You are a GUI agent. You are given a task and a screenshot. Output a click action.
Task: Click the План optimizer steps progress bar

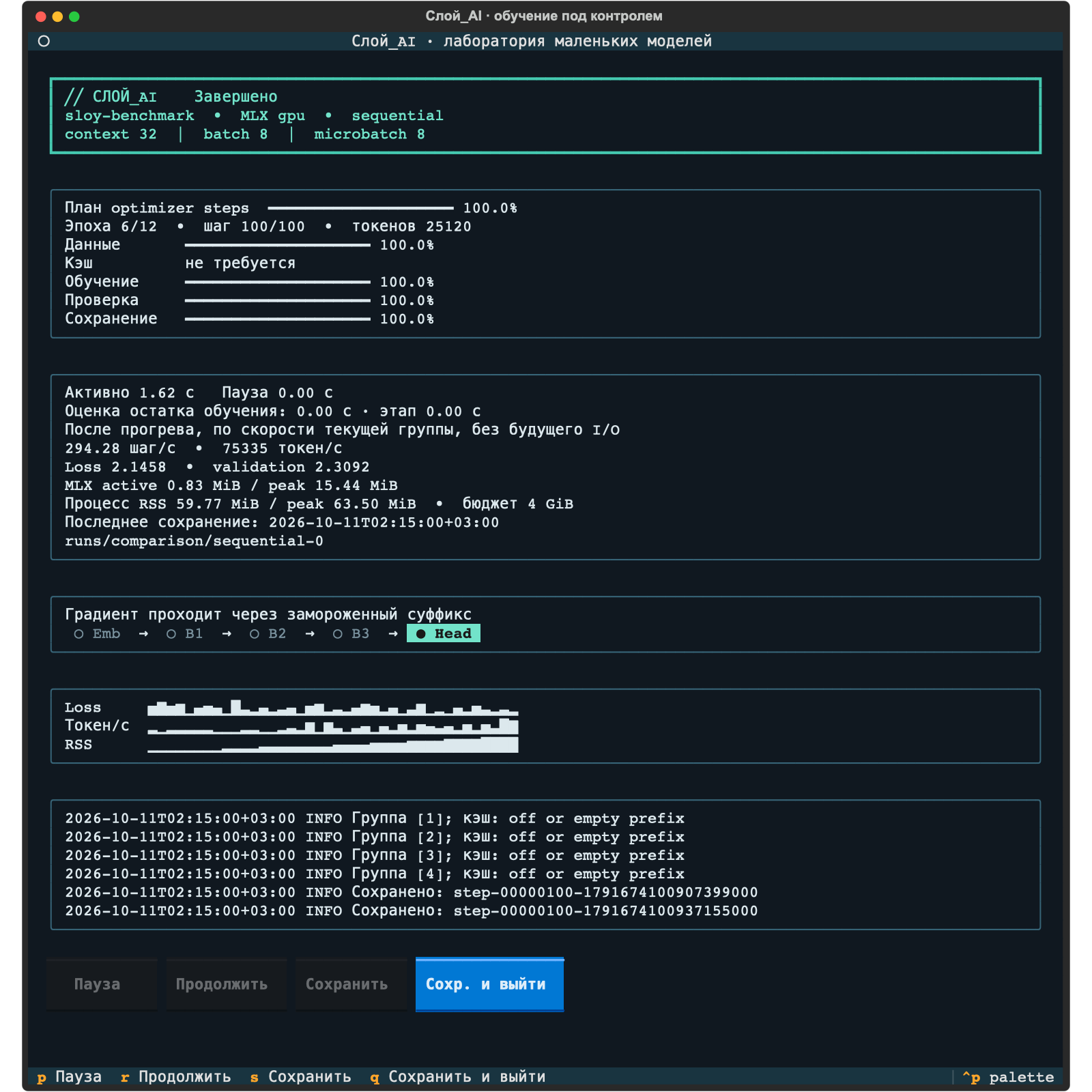360,208
